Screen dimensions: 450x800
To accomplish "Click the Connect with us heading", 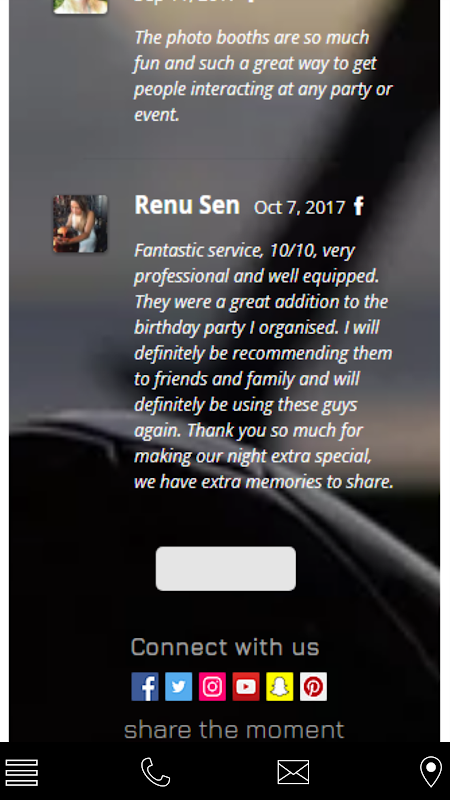I will [x=225, y=647].
